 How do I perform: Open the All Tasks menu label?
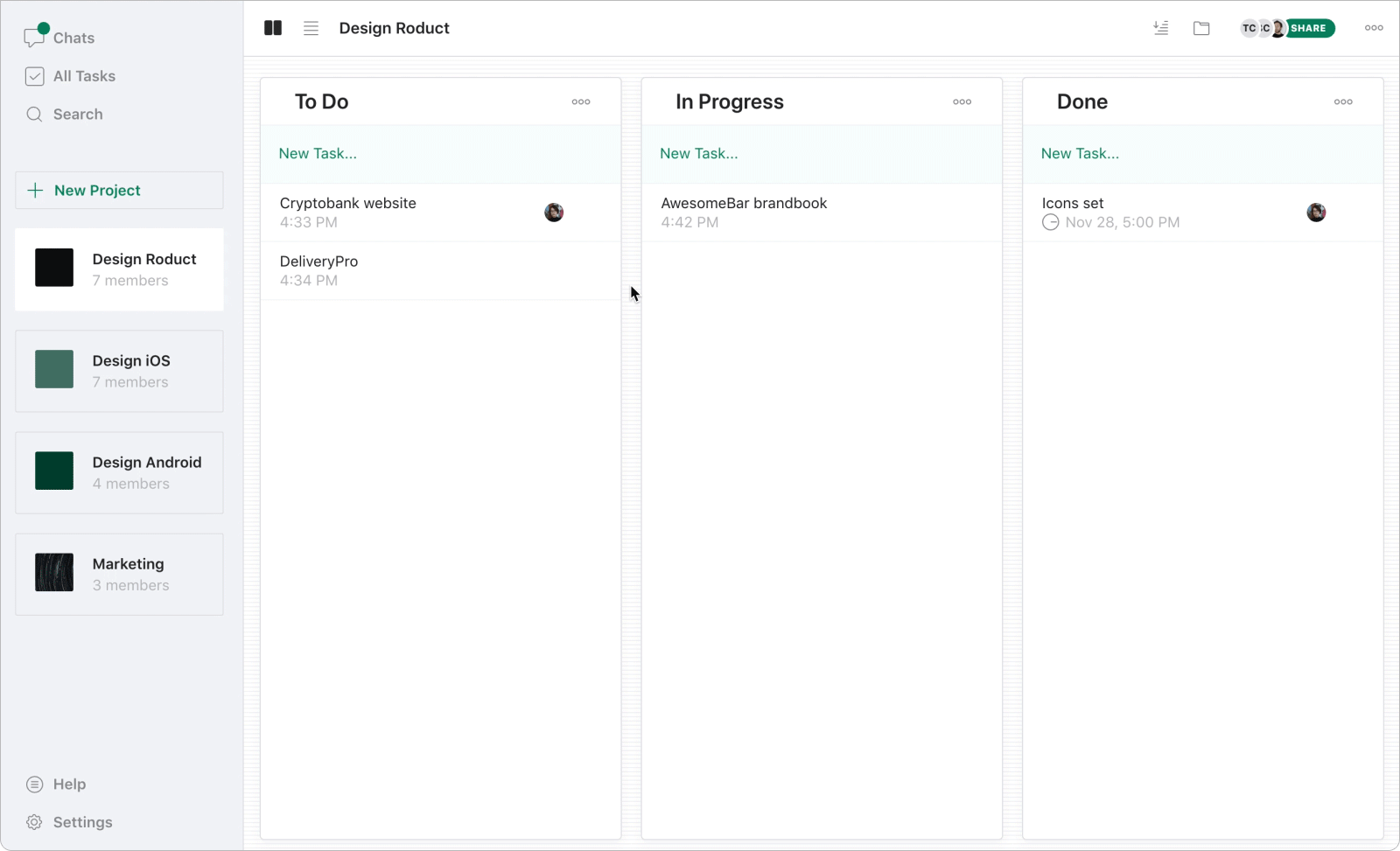coord(84,76)
